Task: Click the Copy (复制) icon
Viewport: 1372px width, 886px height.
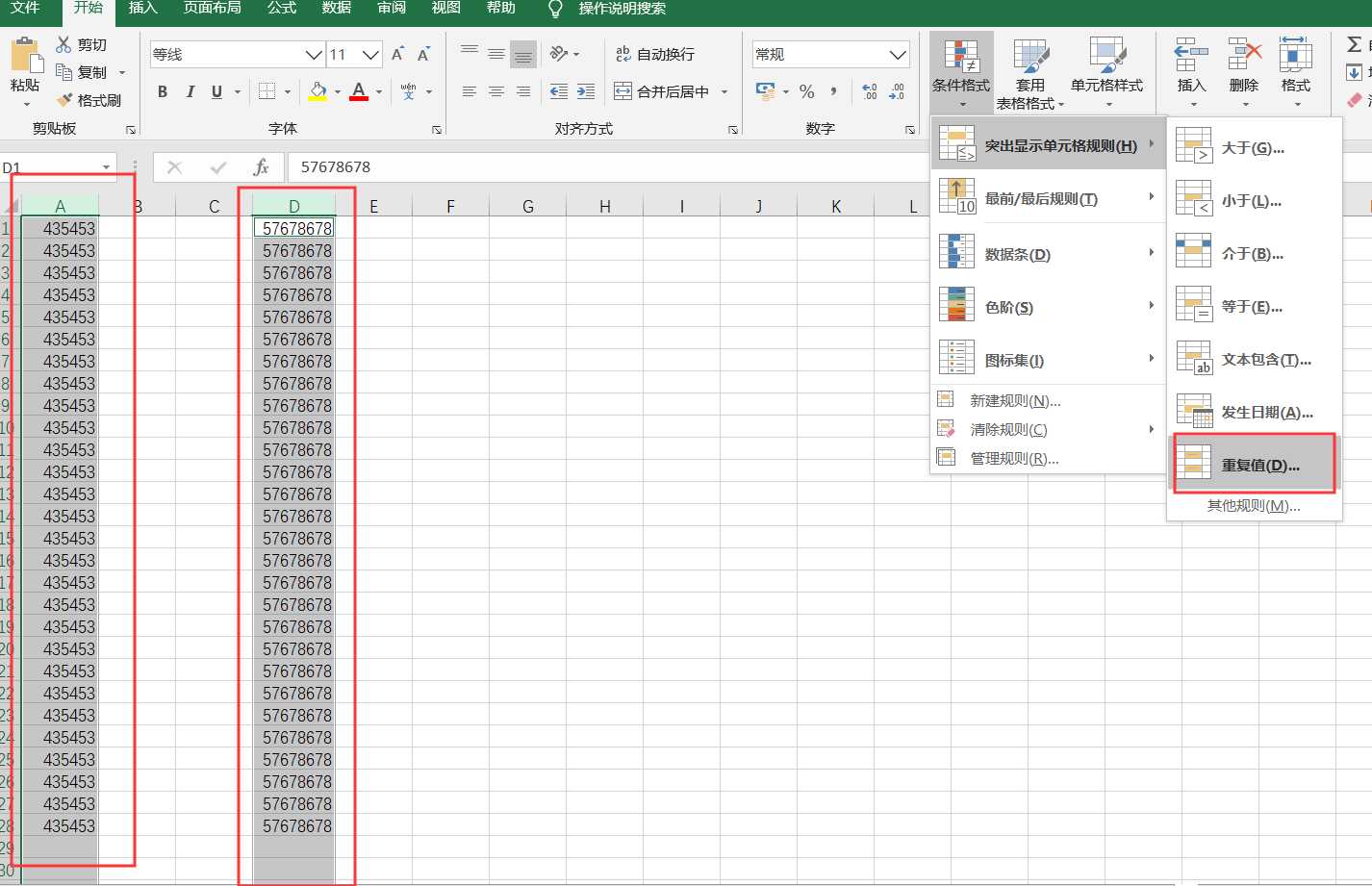Action: [x=64, y=72]
